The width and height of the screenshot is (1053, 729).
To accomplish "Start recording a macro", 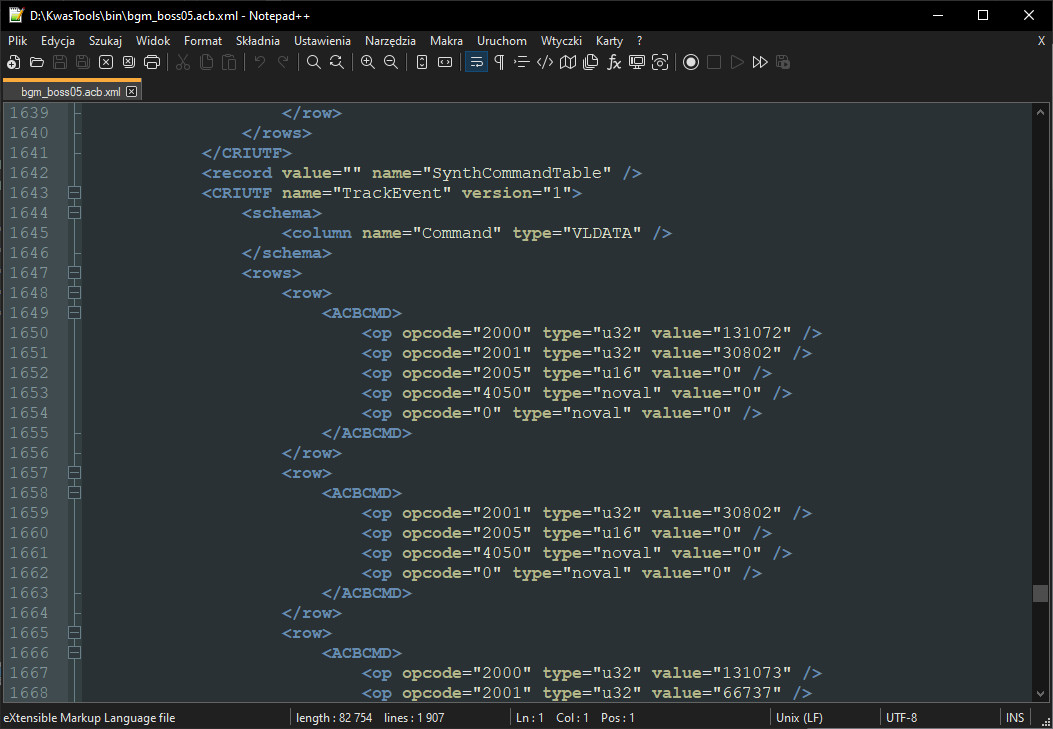I will click(691, 61).
